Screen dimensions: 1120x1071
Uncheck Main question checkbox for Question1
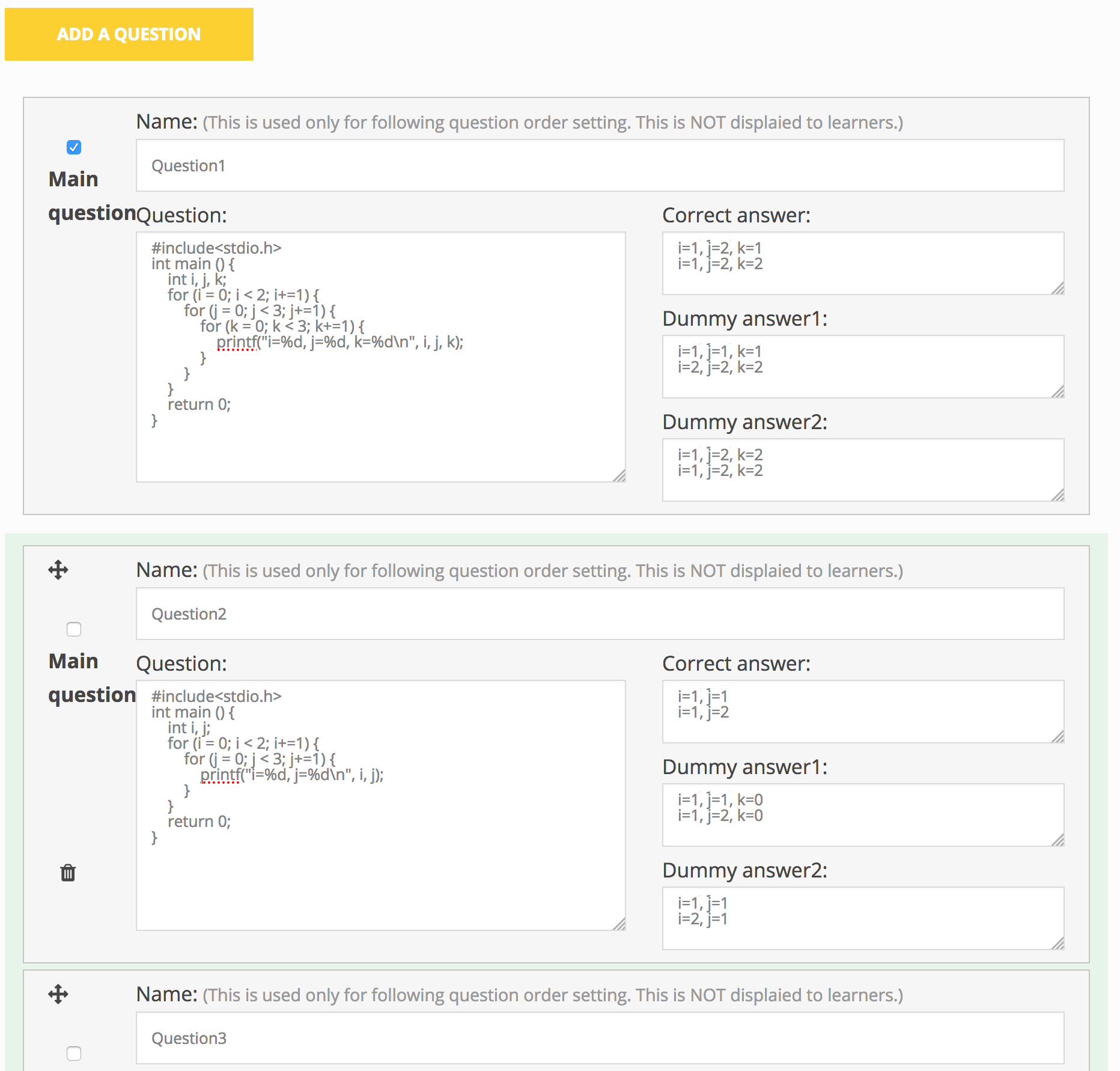click(x=74, y=147)
